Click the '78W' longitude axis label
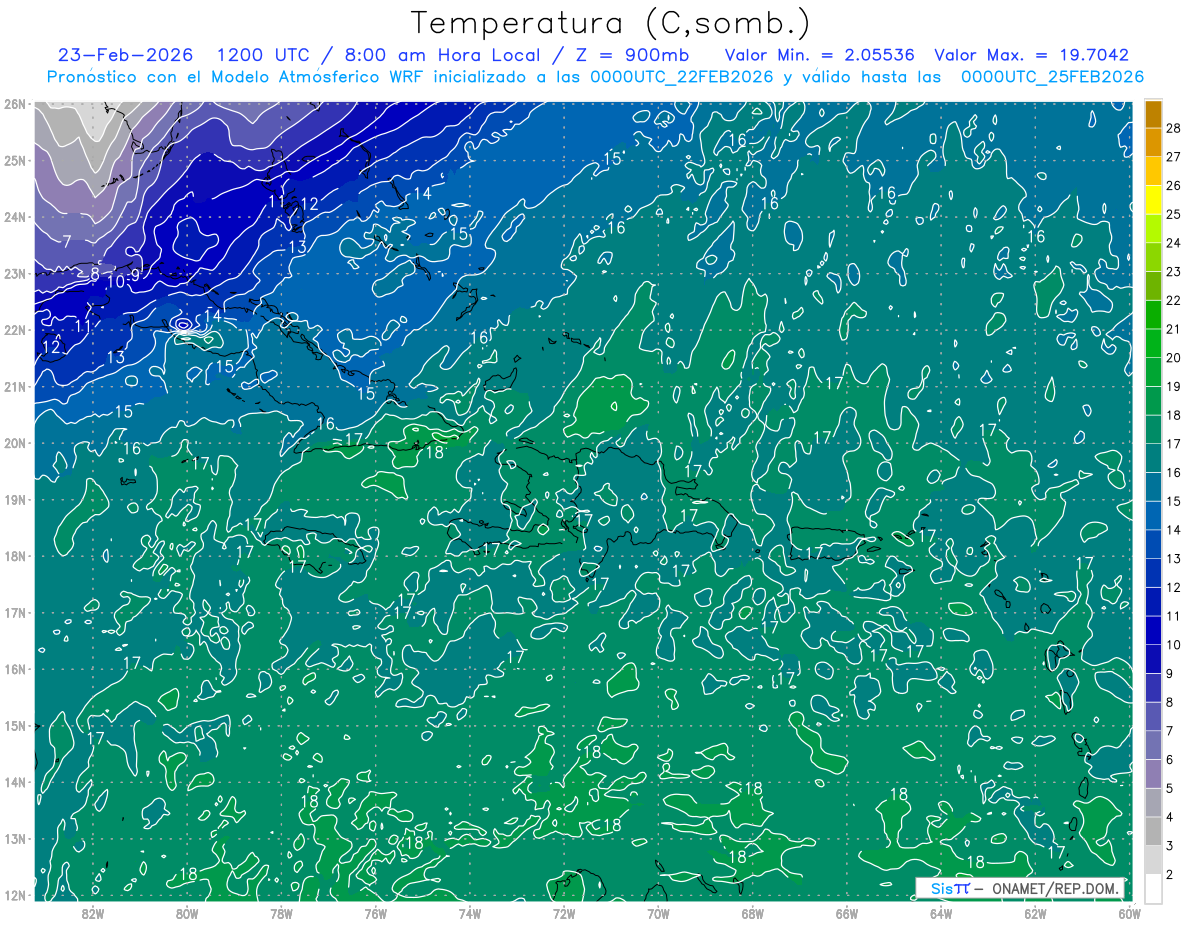 281,913
